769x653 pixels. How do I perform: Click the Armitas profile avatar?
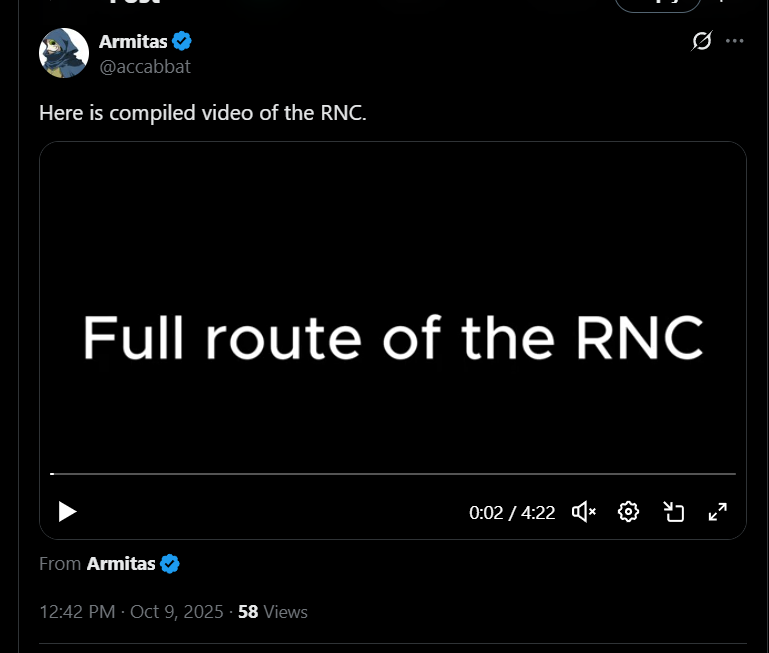point(64,52)
